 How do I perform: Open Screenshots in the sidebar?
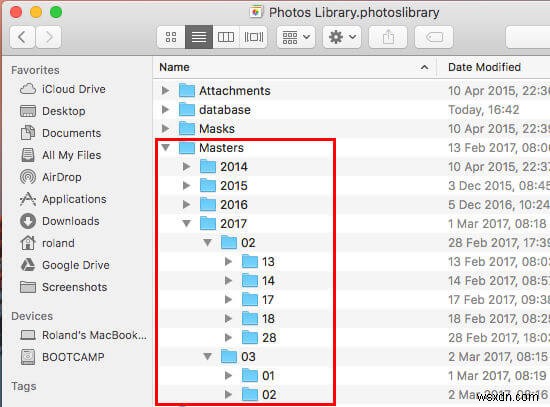63,287
